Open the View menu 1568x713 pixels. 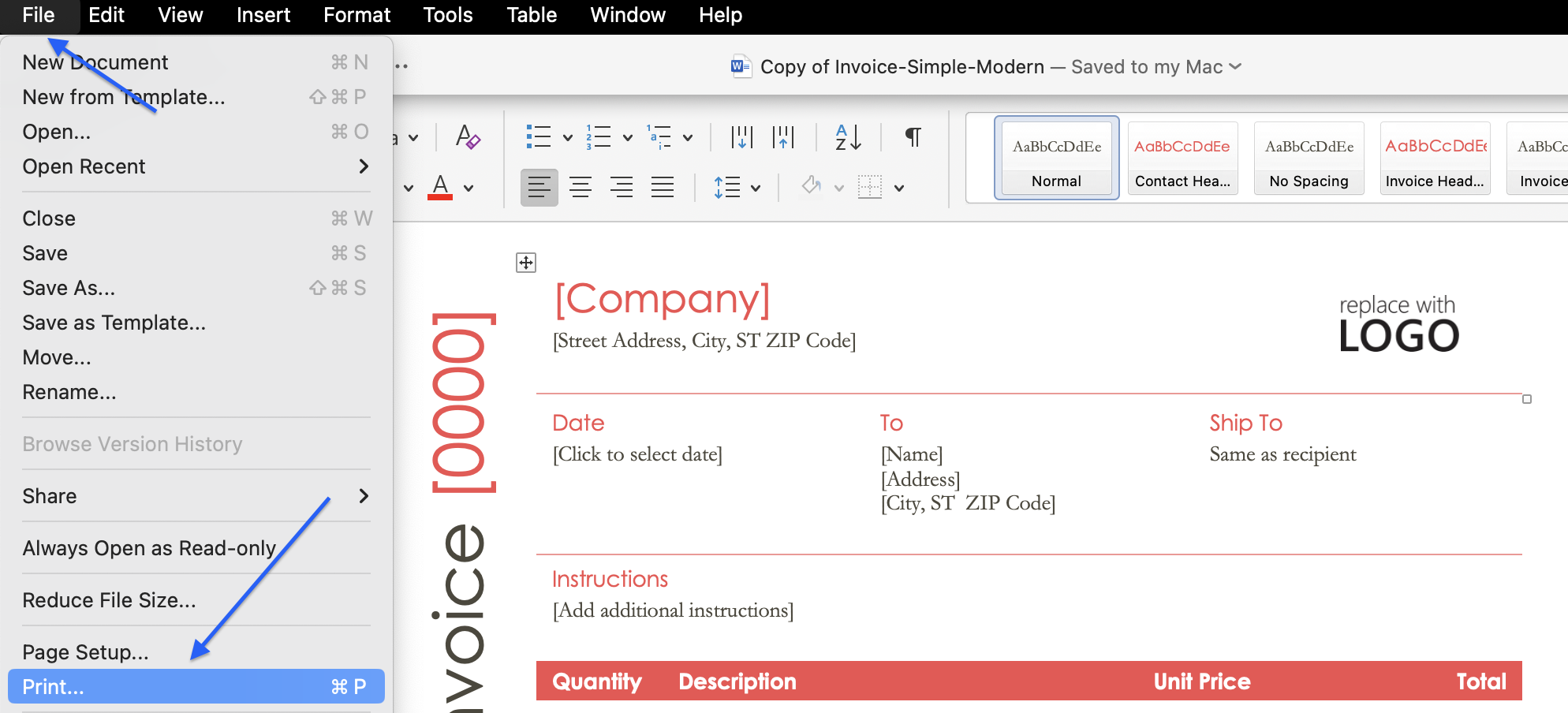pos(181,15)
